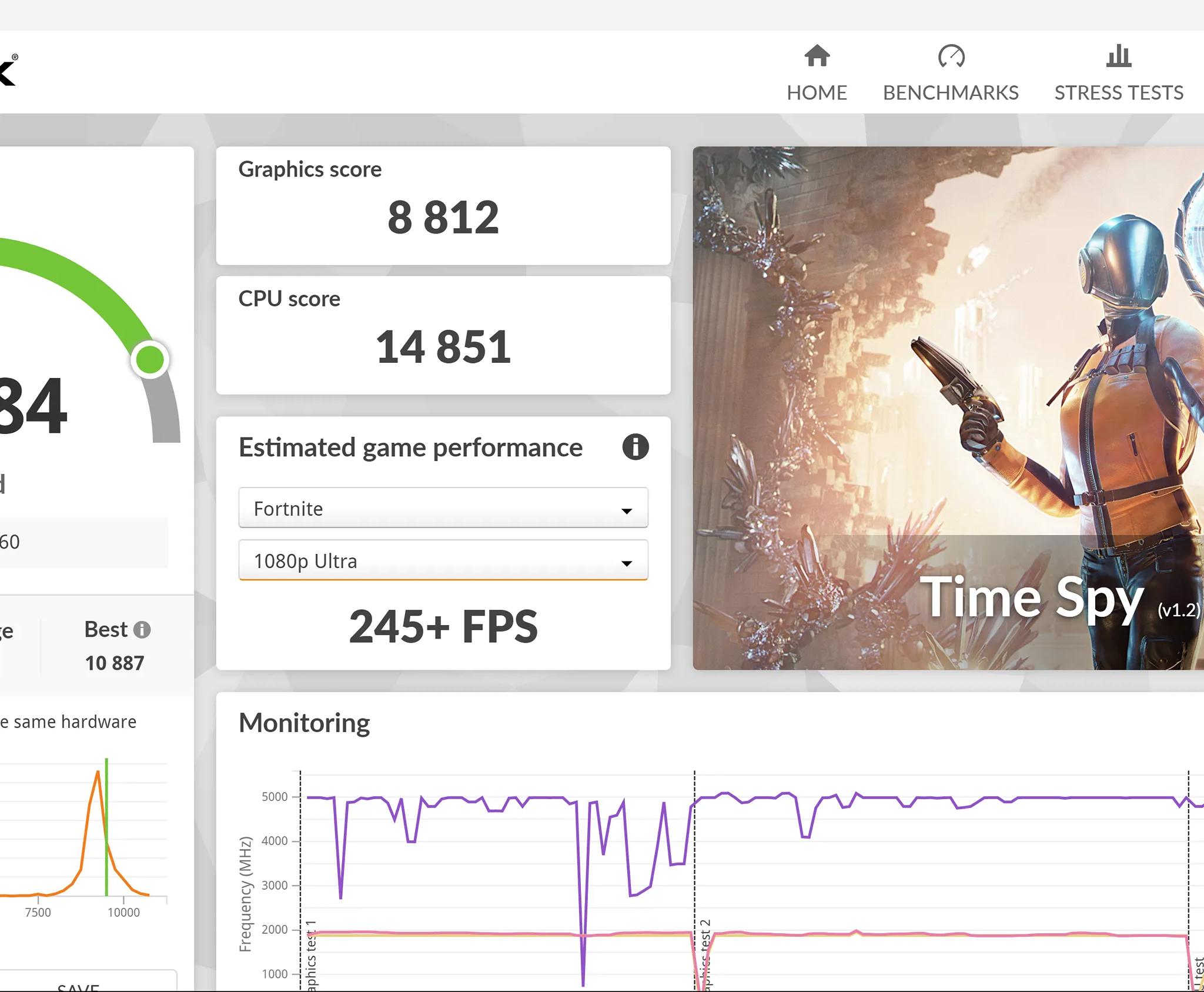Click the Graphics score value 8 812
This screenshot has width=1204, height=992.
(443, 218)
